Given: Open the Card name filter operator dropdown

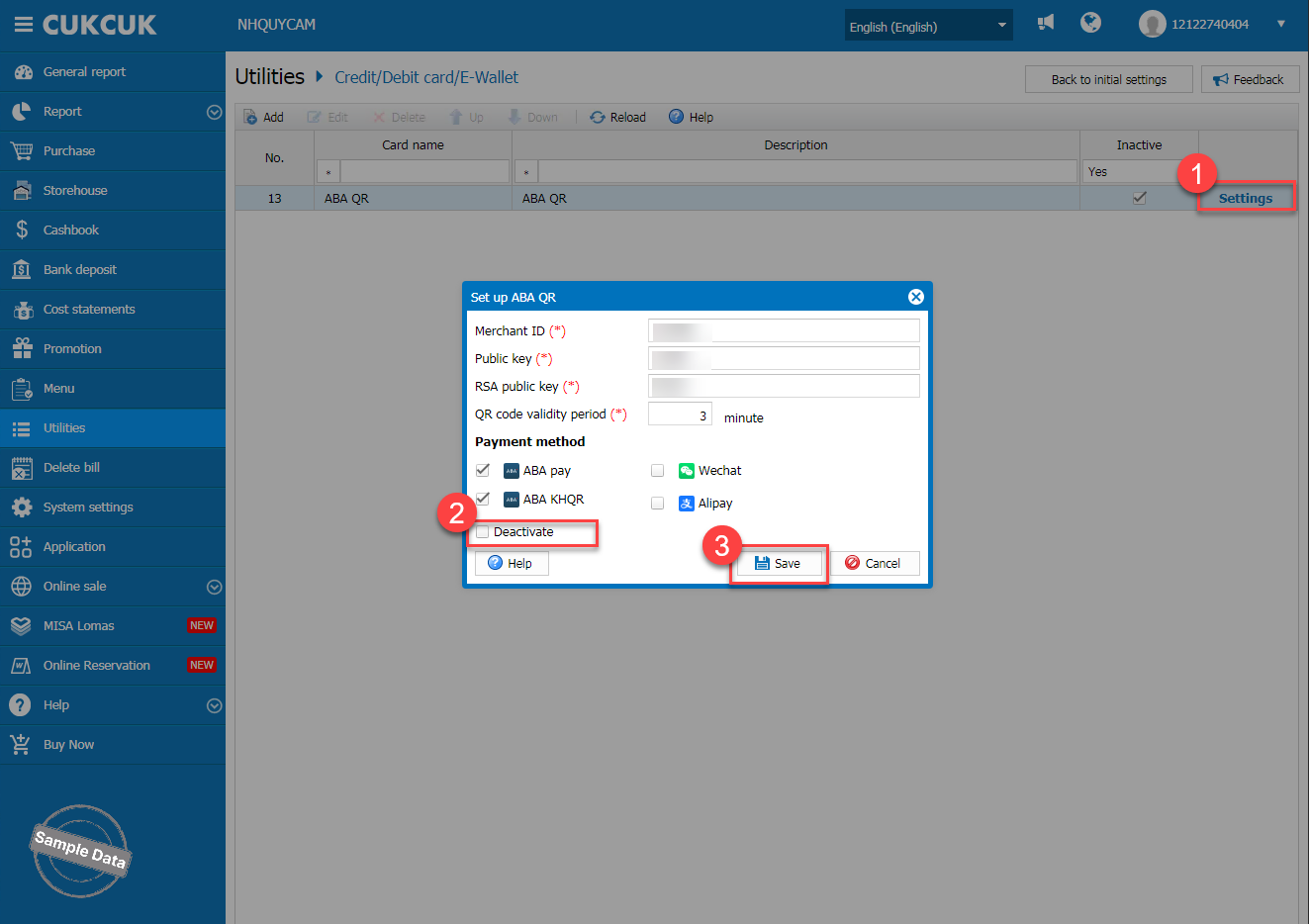Looking at the screenshot, I should coord(328,172).
